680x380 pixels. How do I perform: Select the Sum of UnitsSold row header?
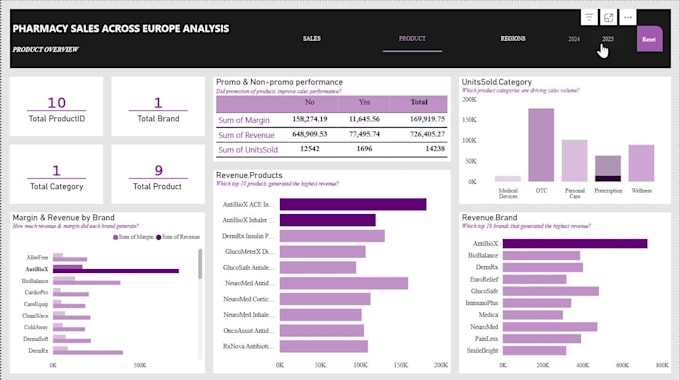pos(248,150)
